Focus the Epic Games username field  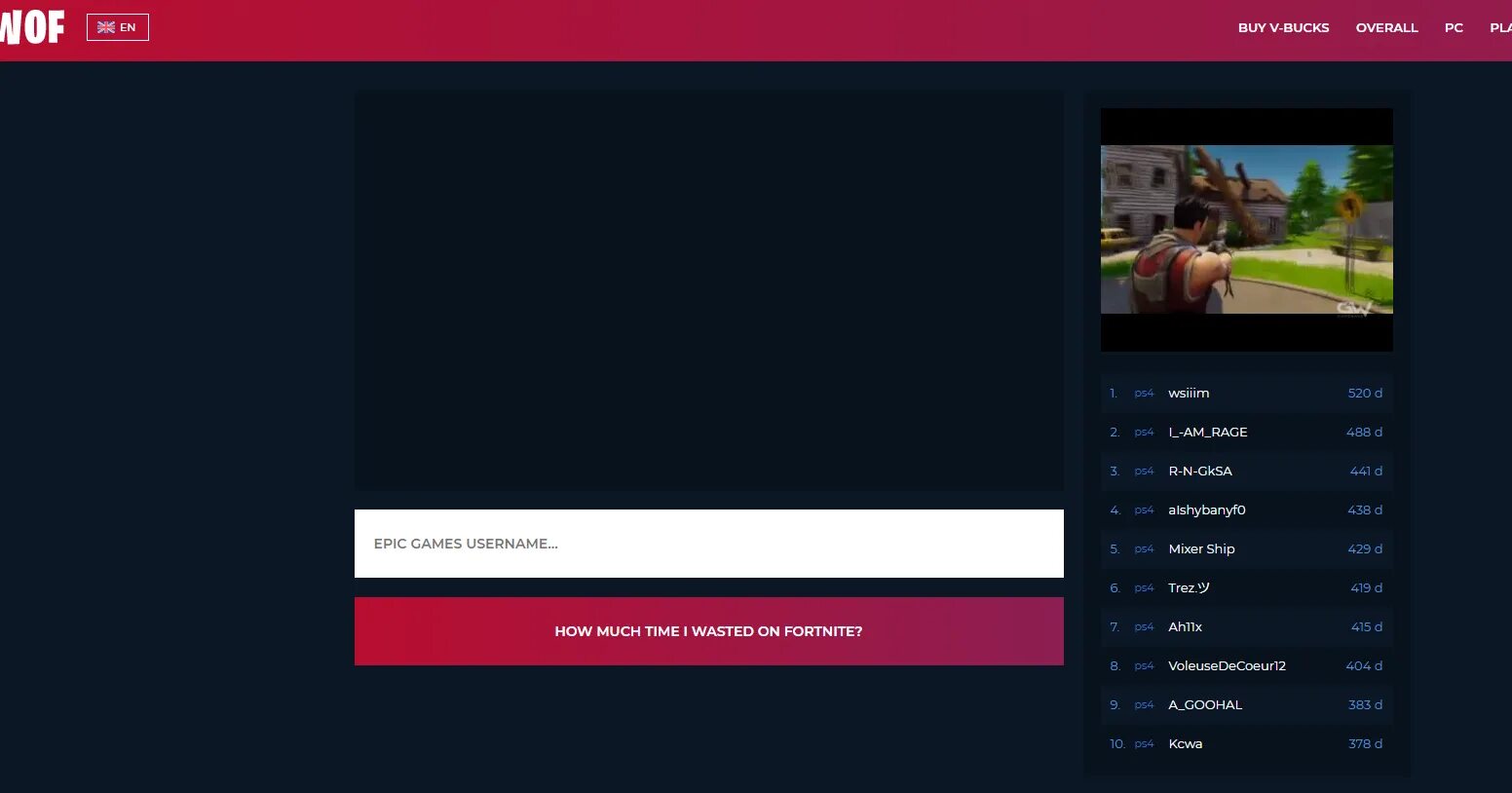coord(709,544)
